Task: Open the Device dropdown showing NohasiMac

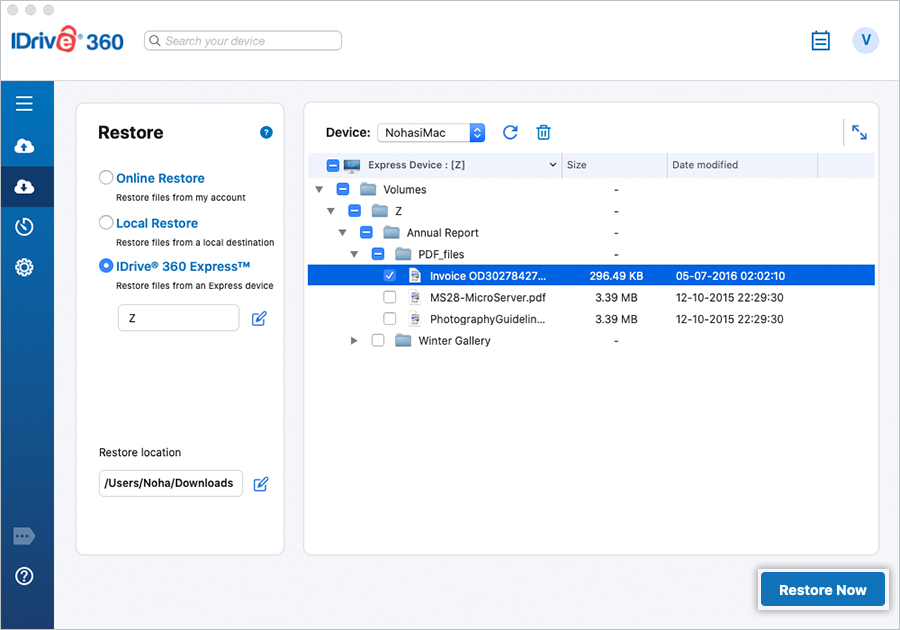Action: 430,133
